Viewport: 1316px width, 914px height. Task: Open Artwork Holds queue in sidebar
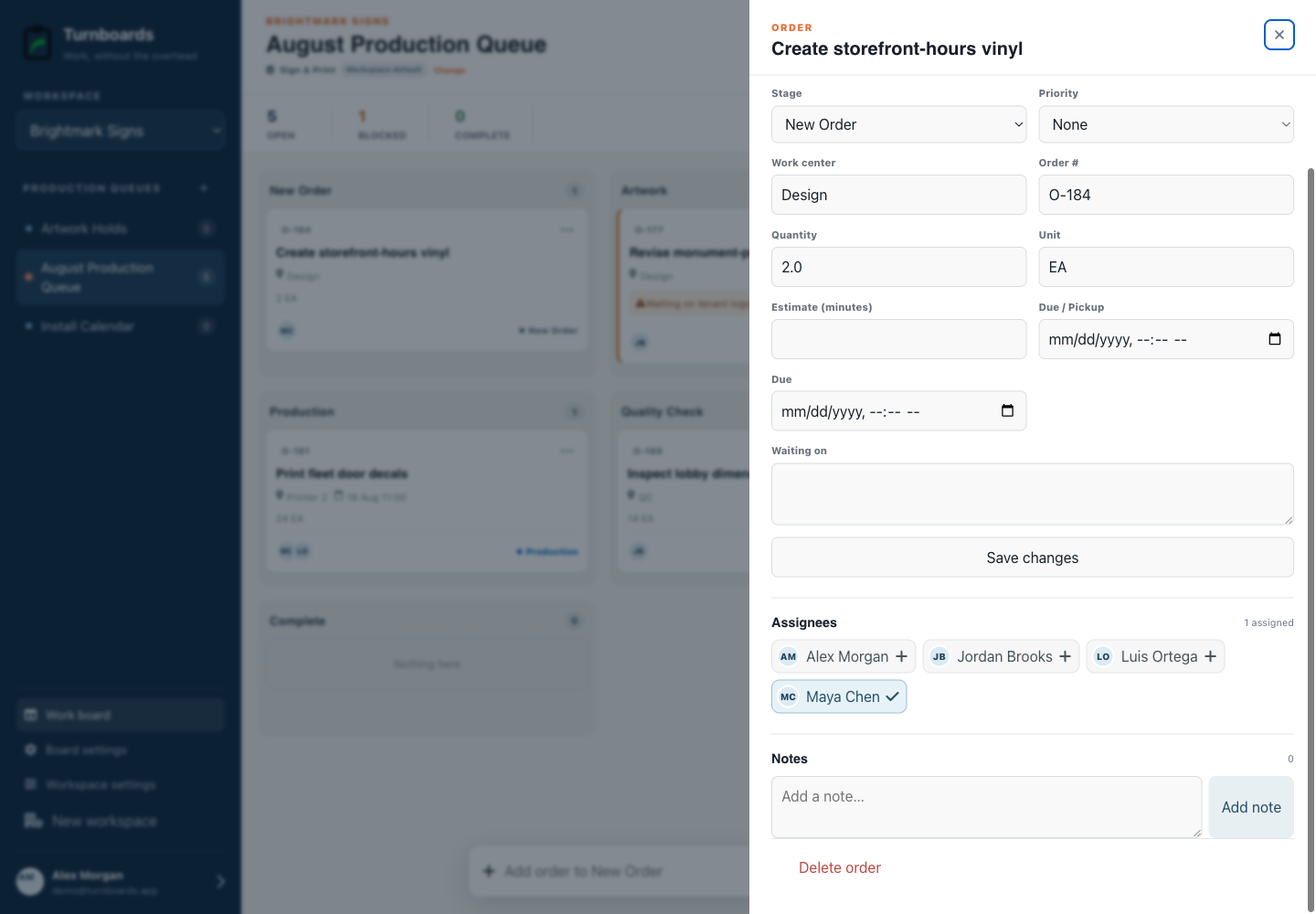120,228
